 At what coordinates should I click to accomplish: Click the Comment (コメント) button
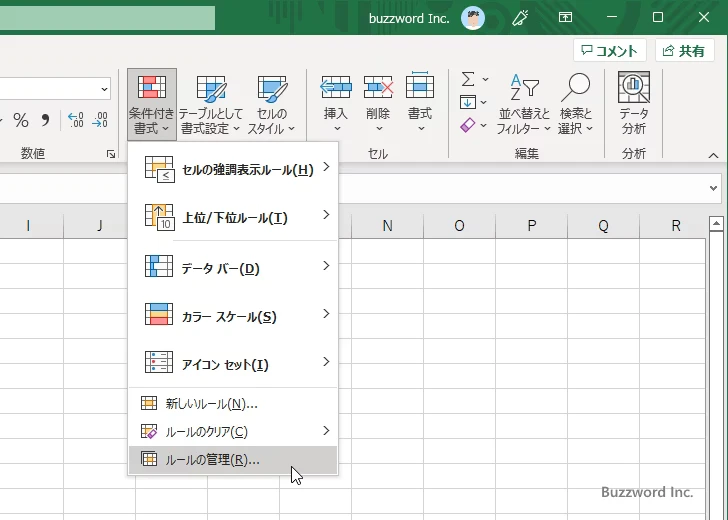pyautogui.click(x=610, y=50)
